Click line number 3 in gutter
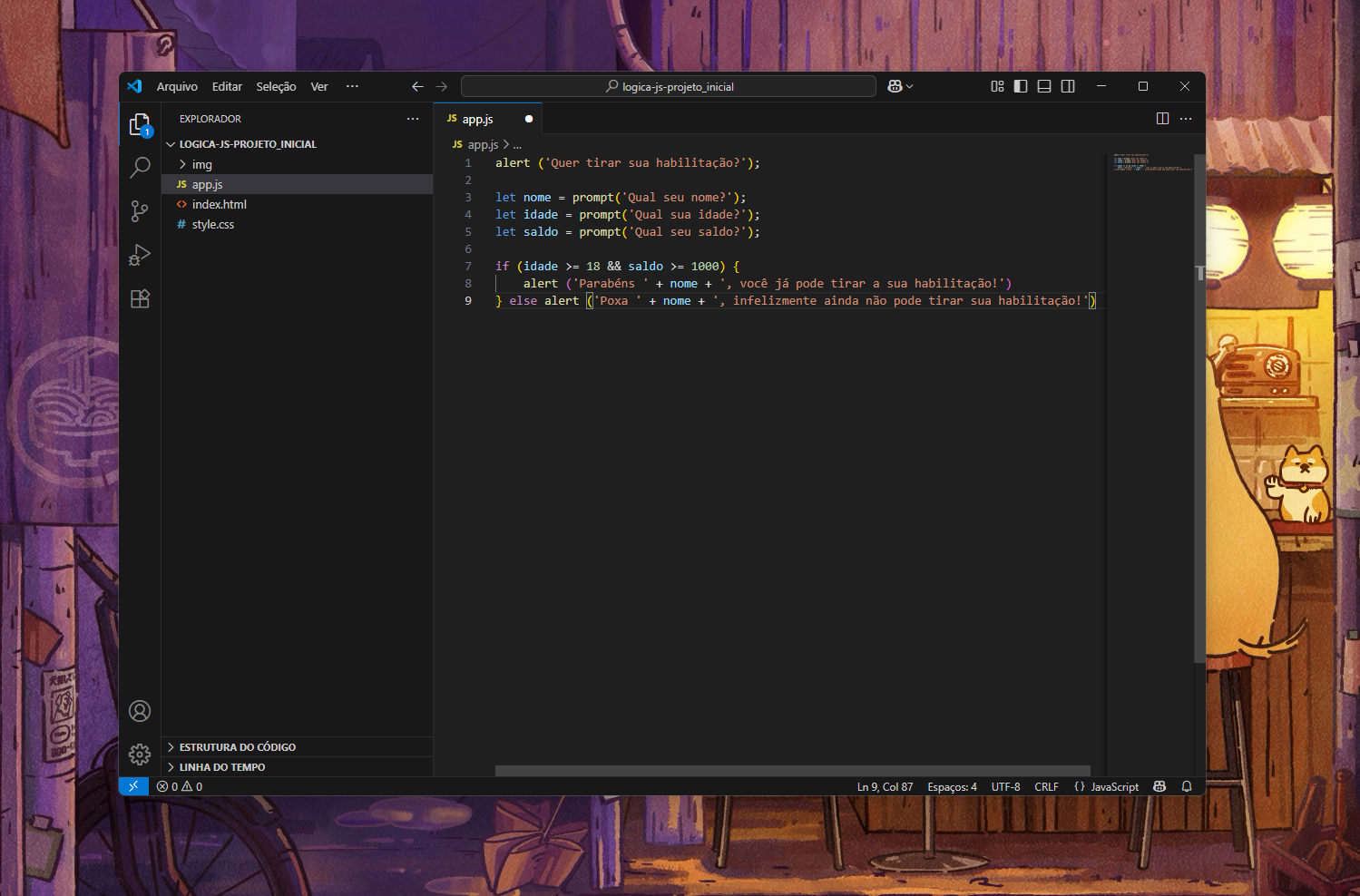This screenshot has width=1360, height=896. 468,197
